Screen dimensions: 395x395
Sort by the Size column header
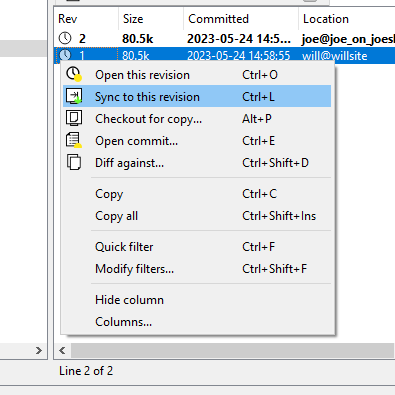[x=151, y=19]
